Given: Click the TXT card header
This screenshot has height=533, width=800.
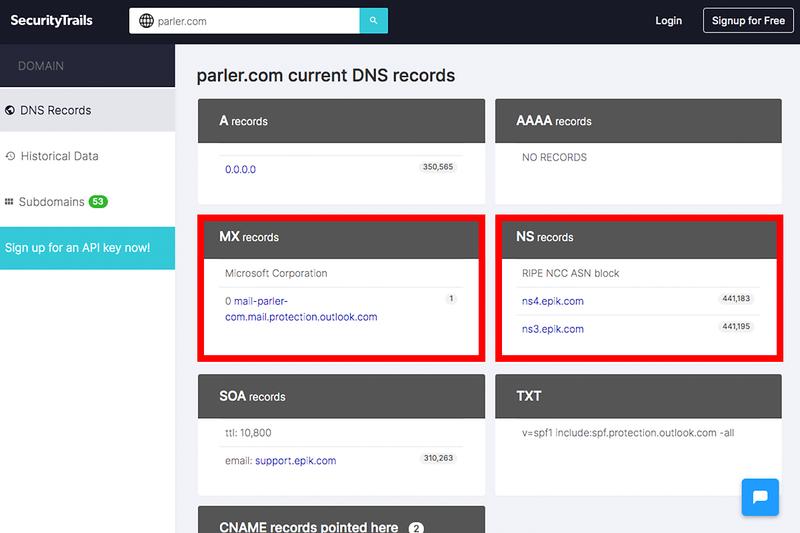Looking at the screenshot, I should (638, 396).
